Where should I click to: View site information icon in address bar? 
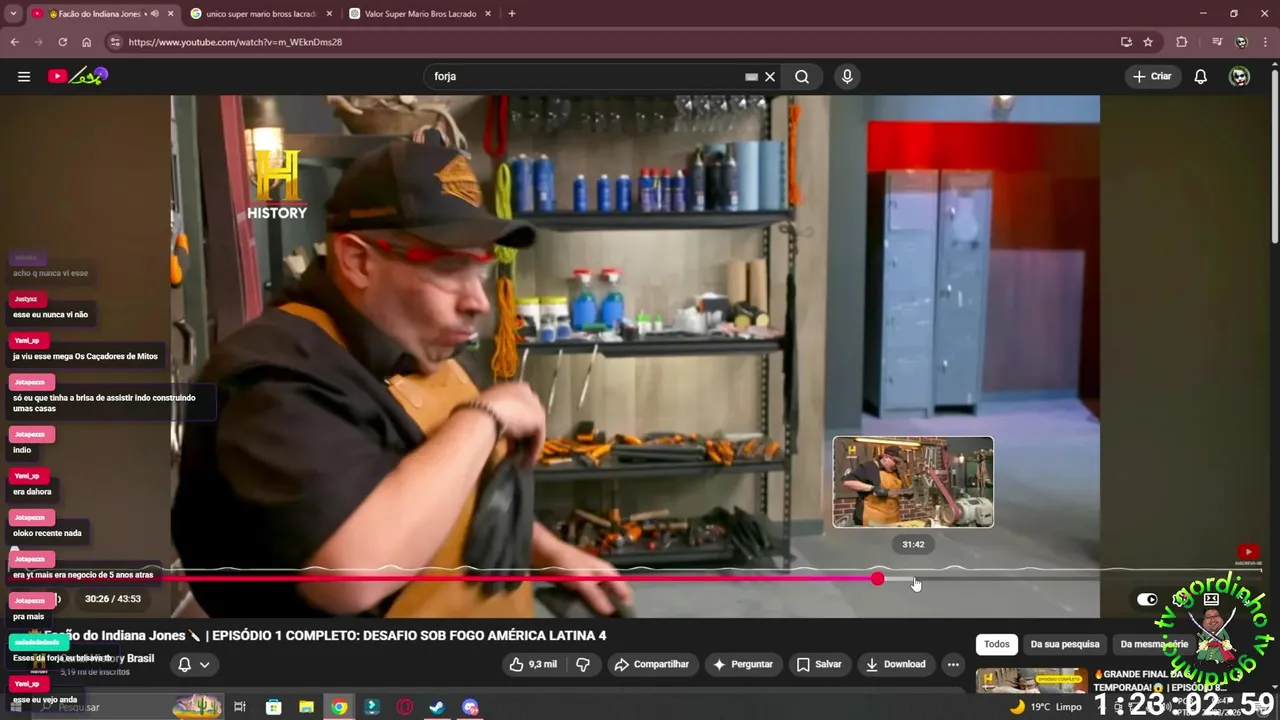(x=115, y=42)
